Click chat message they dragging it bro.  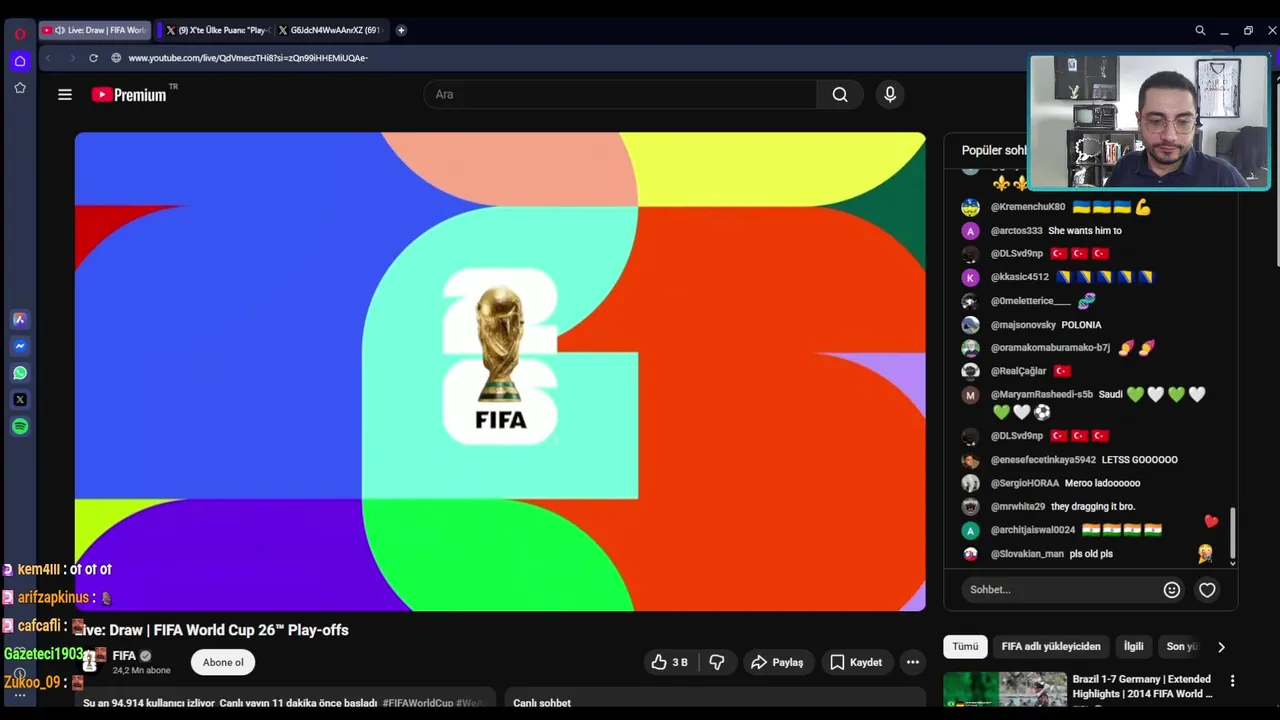(x=1093, y=507)
